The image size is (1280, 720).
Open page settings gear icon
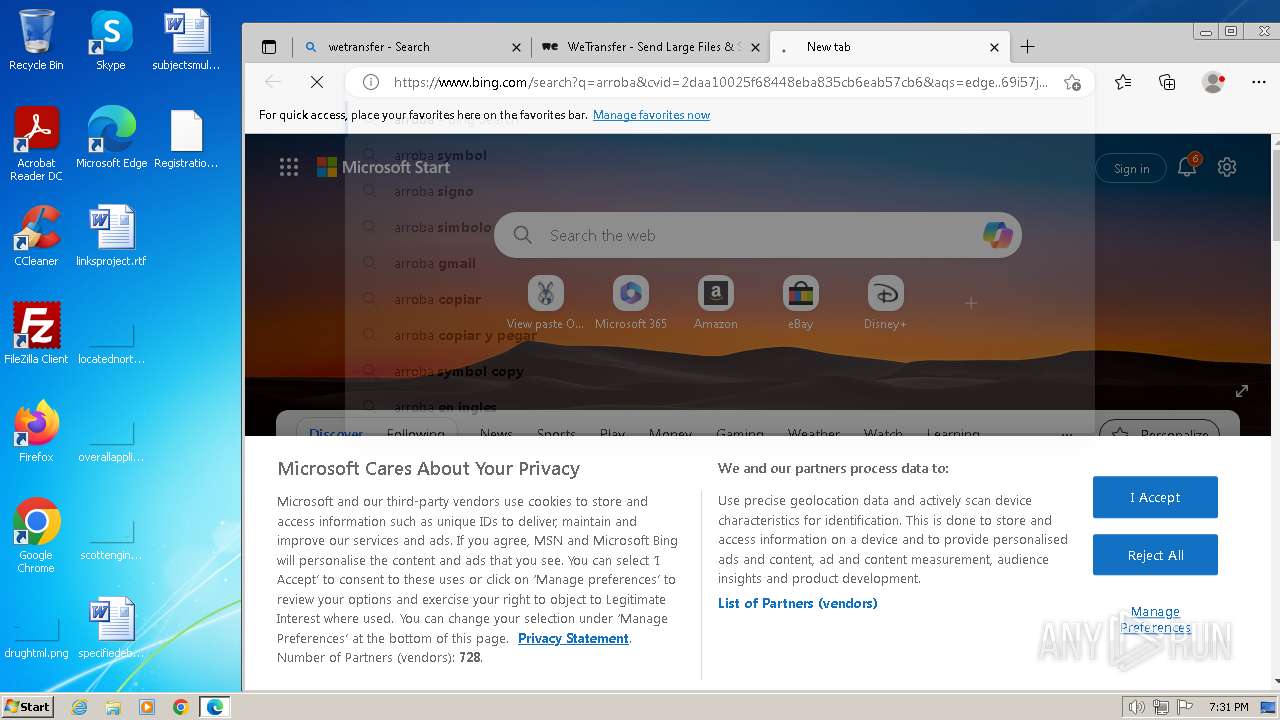click(1227, 167)
